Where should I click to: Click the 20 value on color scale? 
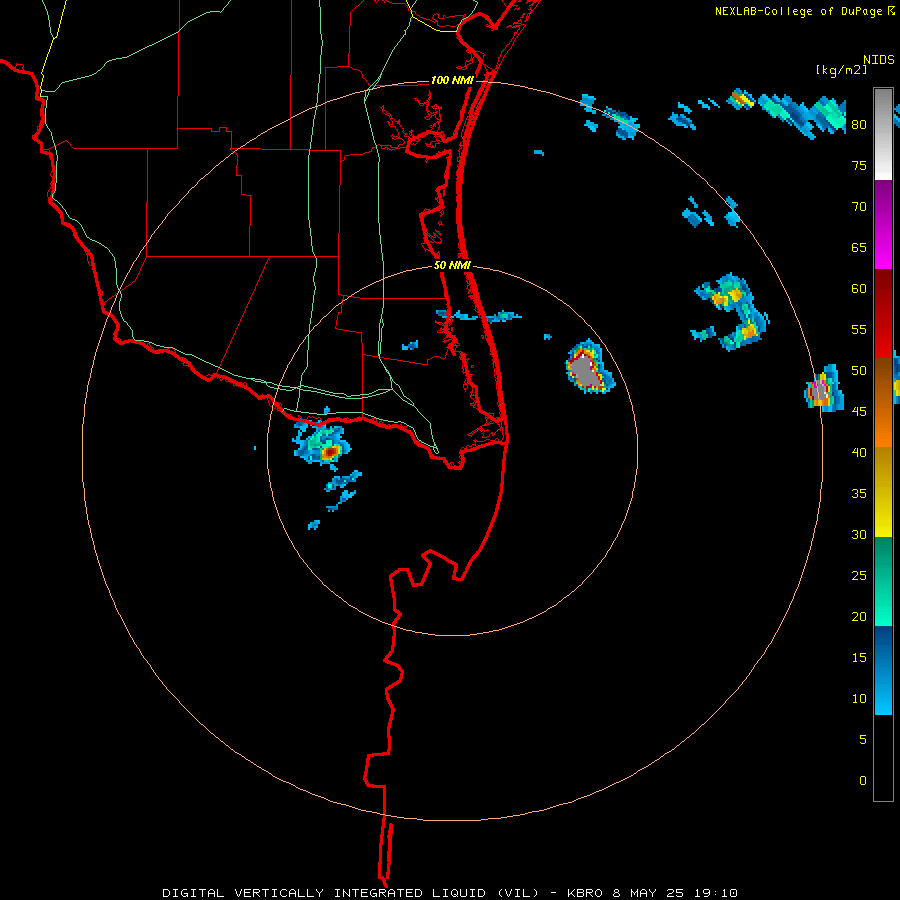coord(859,617)
